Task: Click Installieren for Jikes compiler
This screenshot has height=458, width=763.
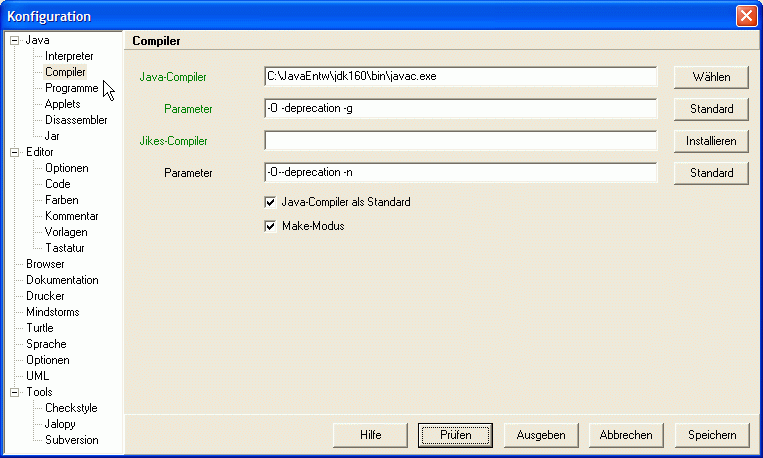Action: [711, 141]
